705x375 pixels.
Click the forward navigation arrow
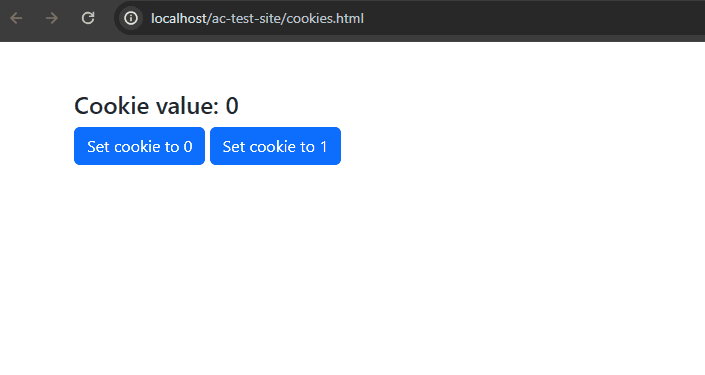[x=52, y=18]
